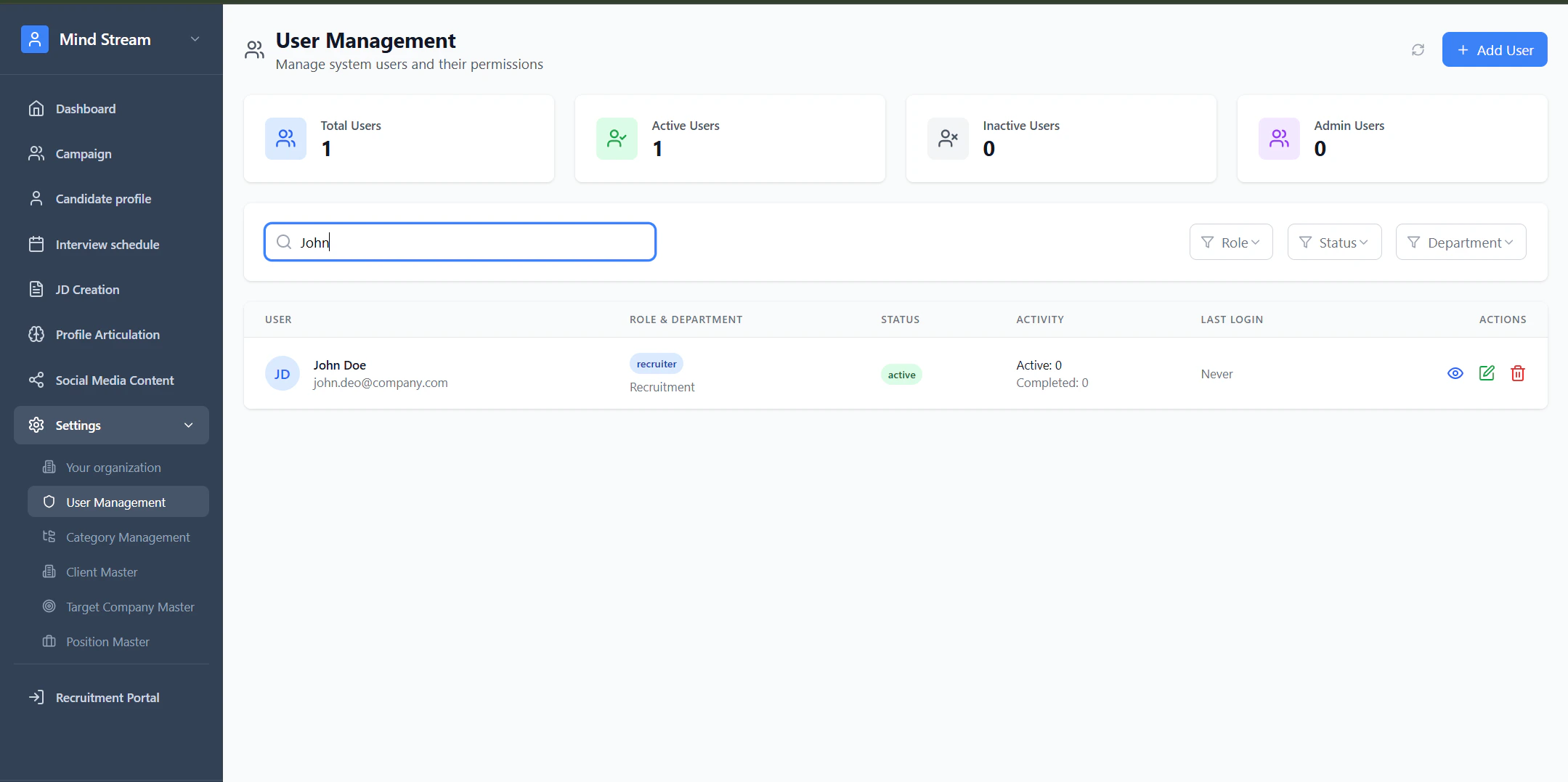This screenshot has height=782, width=1568.
Task: Focus the user search field
Action: pyautogui.click(x=460, y=243)
